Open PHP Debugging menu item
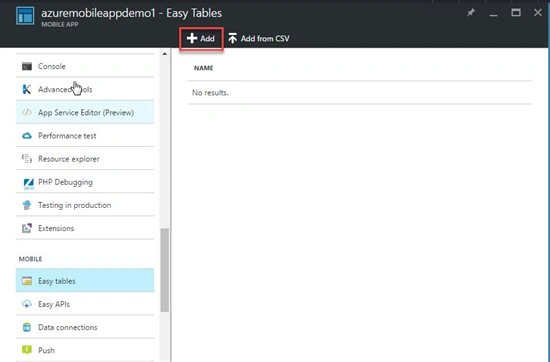550x362 pixels. click(x=85, y=182)
